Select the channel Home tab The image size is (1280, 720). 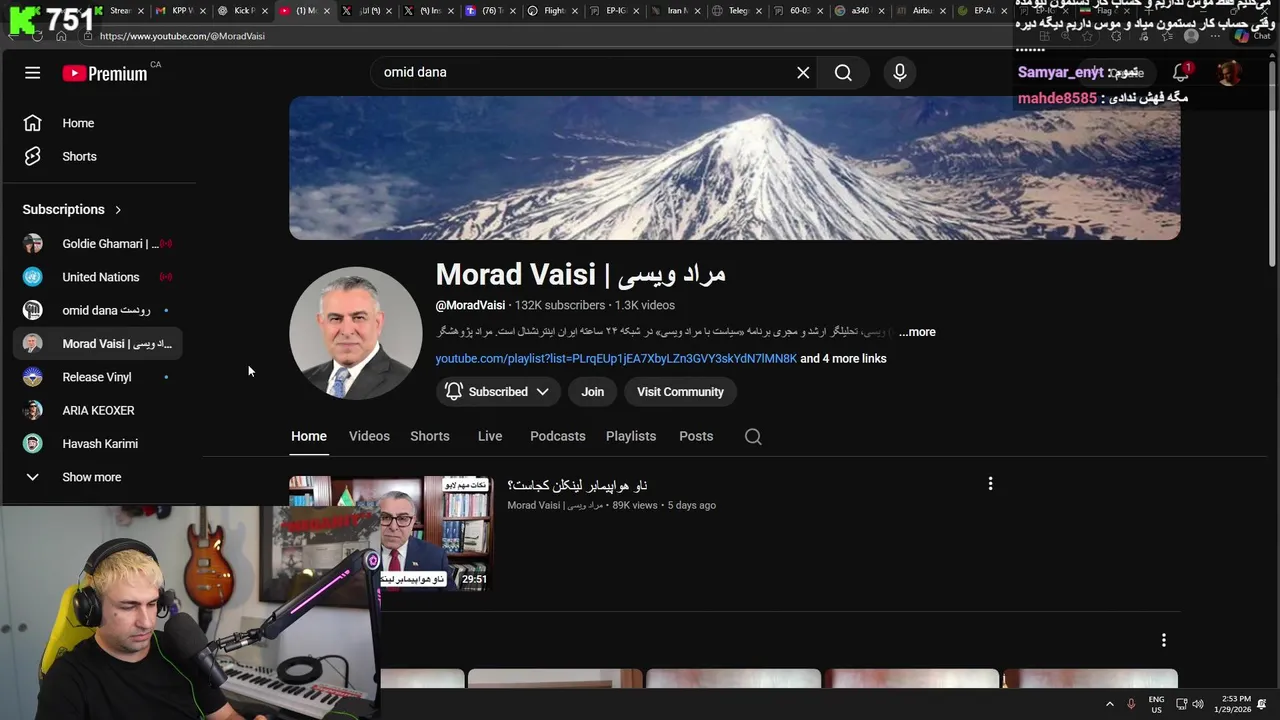(x=309, y=436)
